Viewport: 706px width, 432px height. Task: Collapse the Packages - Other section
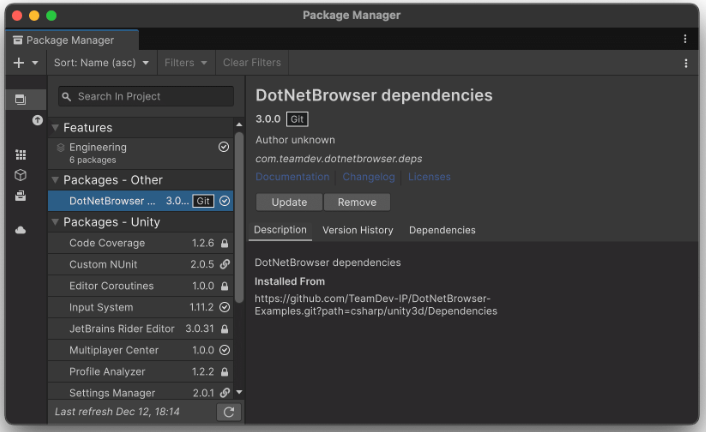[55, 180]
